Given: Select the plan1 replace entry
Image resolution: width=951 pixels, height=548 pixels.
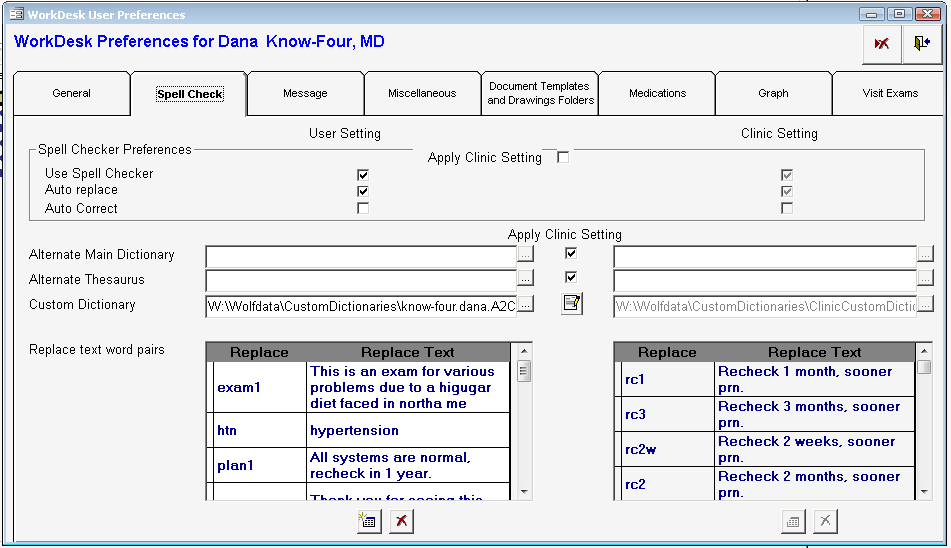Looking at the screenshot, I should pyautogui.click(x=260, y=466).
